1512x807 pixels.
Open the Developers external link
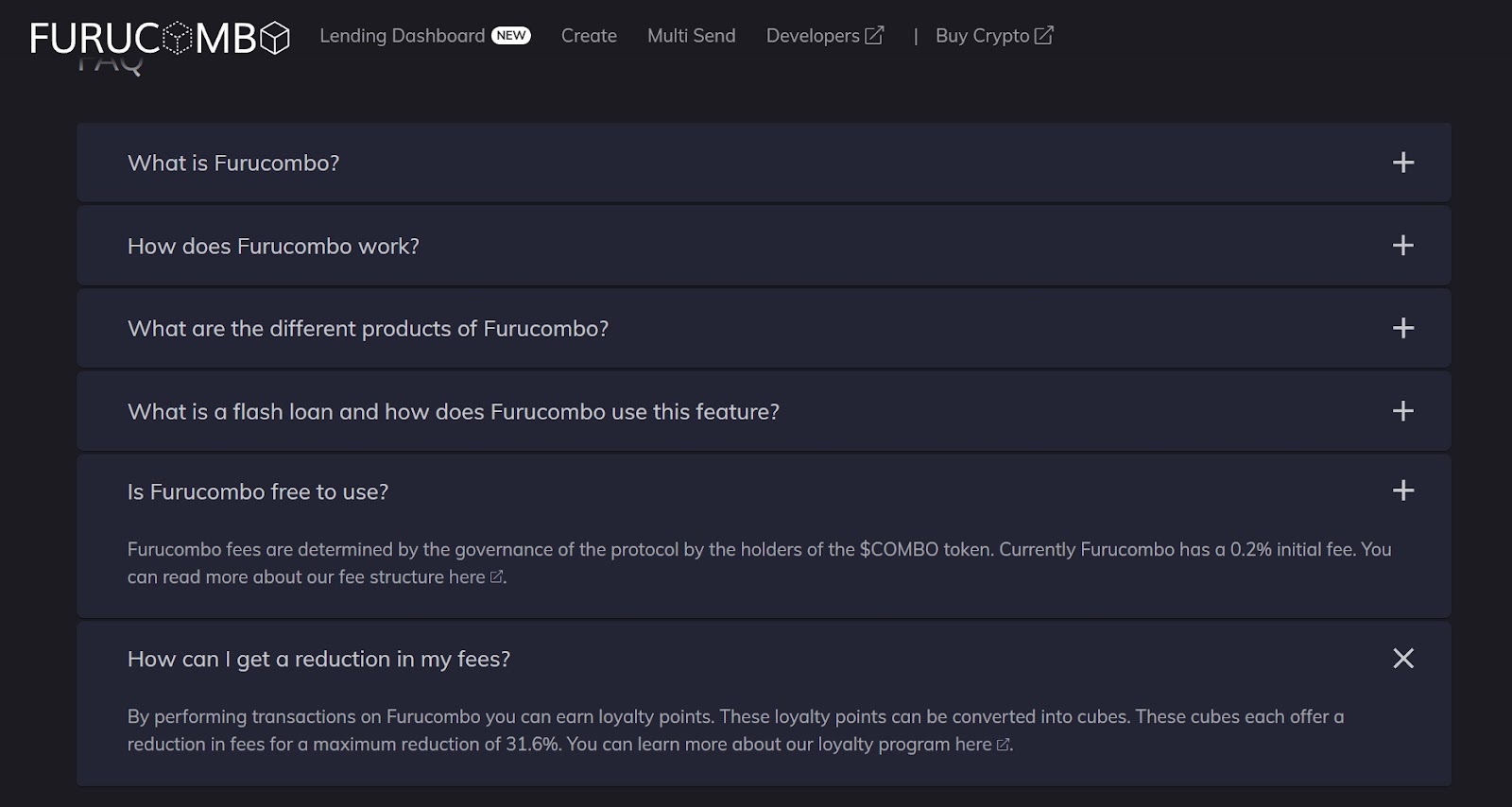pyautogui.click(x=824, y=36)
